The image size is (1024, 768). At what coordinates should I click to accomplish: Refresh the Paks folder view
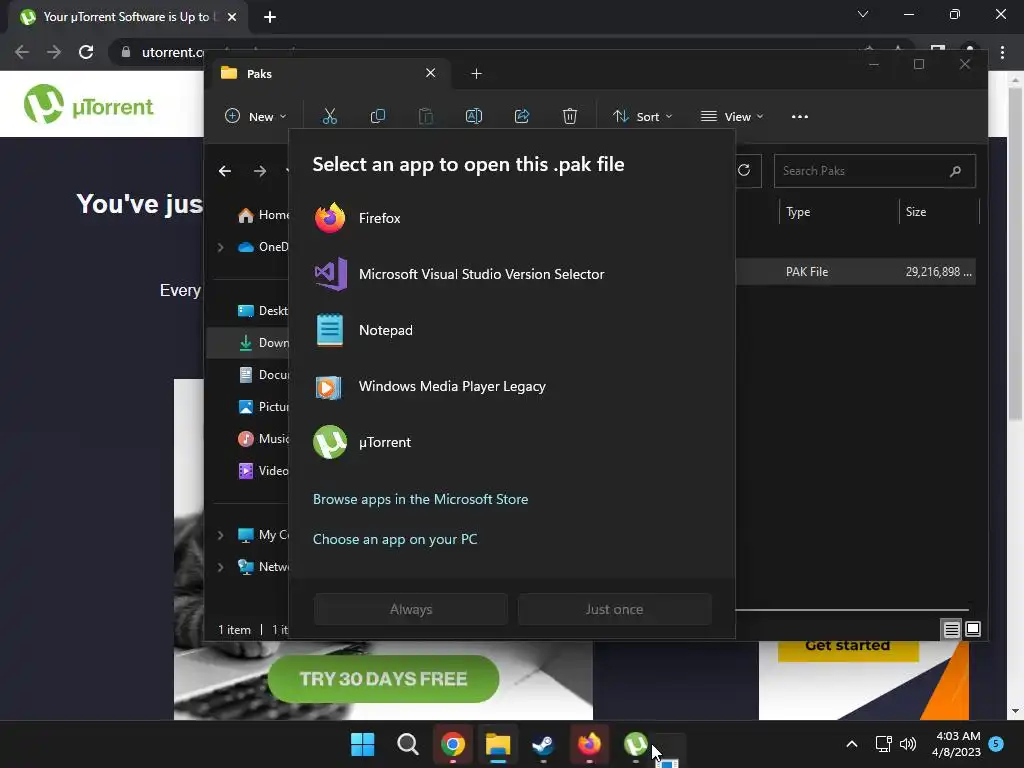[x=744, y=170]
